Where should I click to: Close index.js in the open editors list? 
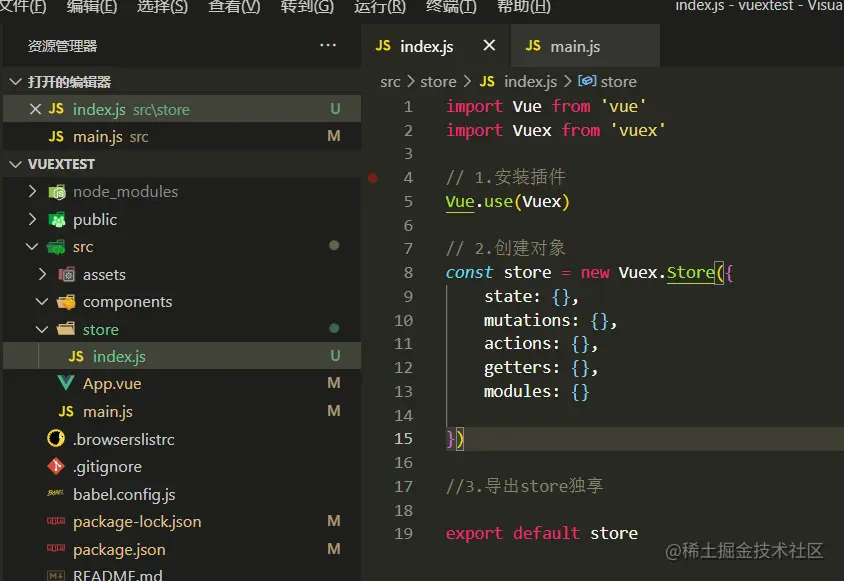(36, 109)
